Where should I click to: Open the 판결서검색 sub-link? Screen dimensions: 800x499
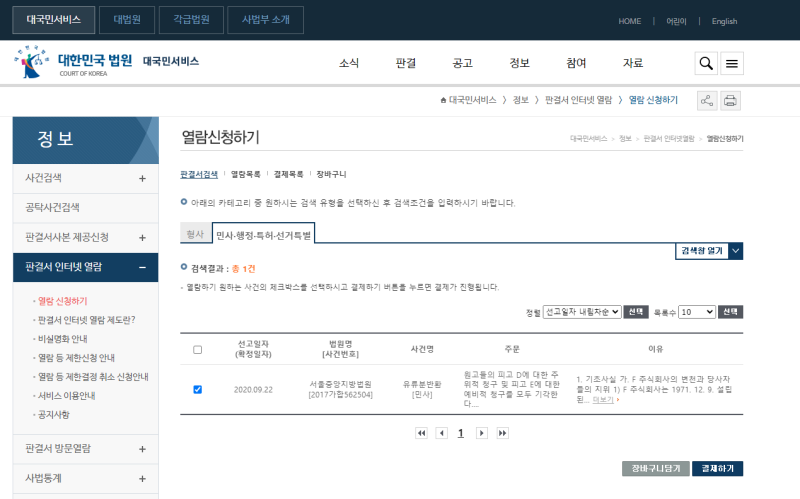[199, 174]
